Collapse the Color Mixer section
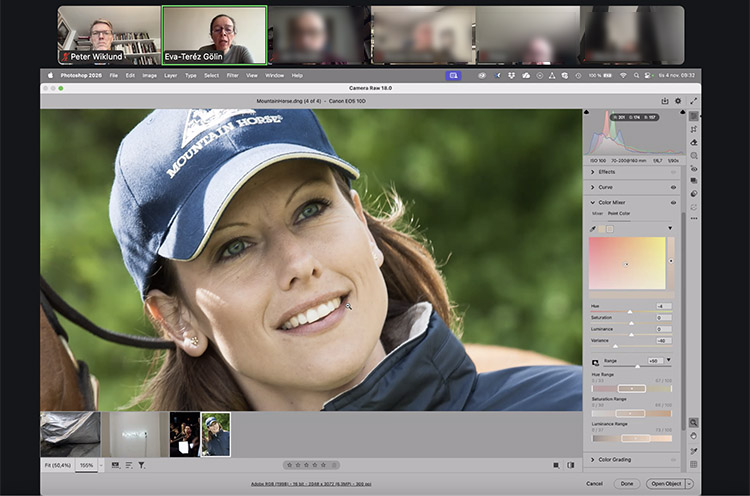 (x=593, y=202)
